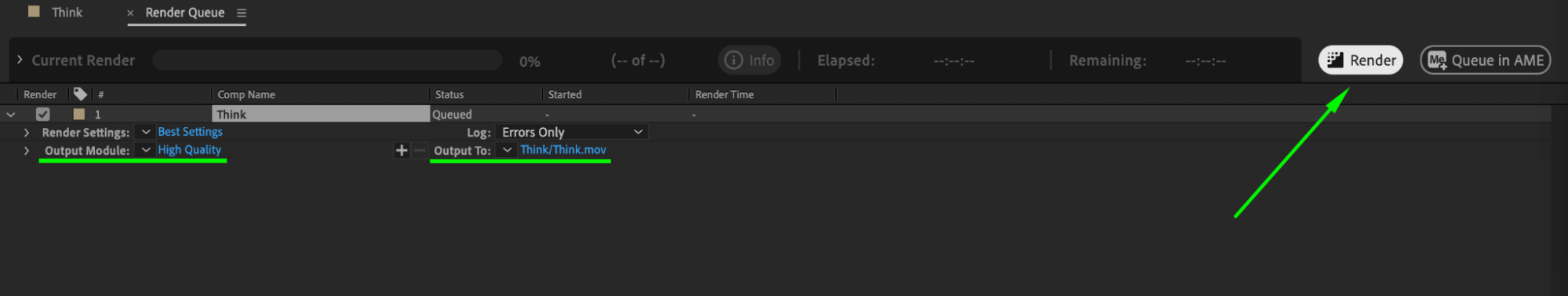Collapse the Think render item
The width and height of the screenshot is (1568, 296).
click(x=11, y=115)
